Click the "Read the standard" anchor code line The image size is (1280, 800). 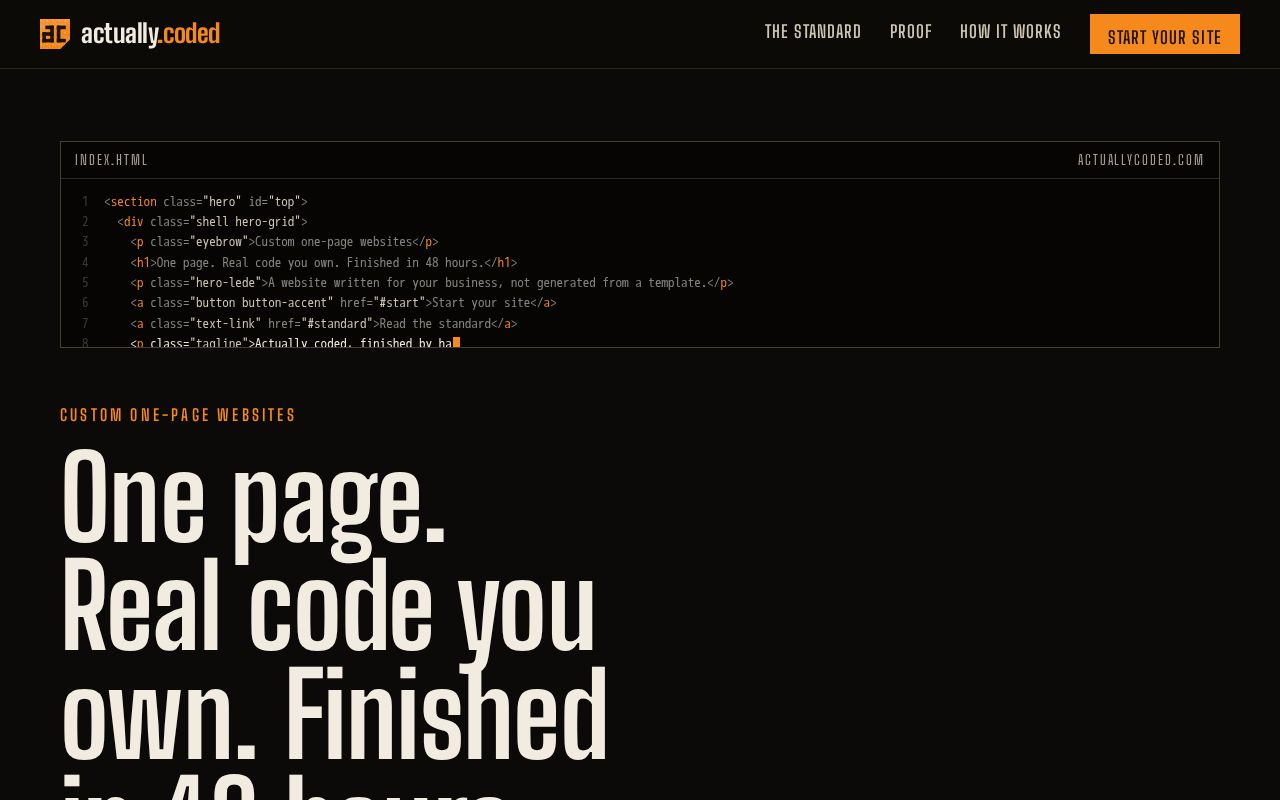click(x=323, y=324)
